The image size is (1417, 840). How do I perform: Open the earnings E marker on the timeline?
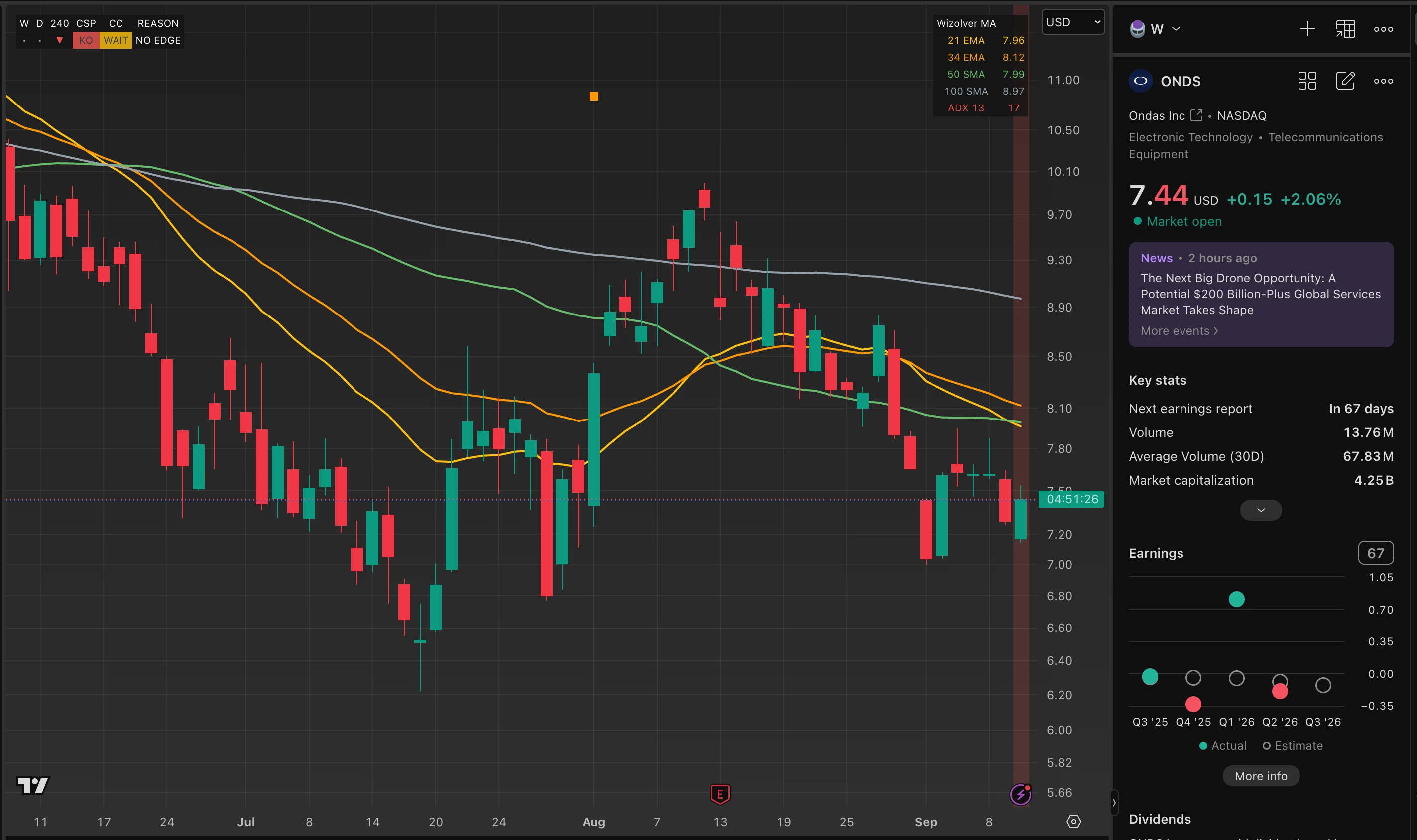(720, 794)
